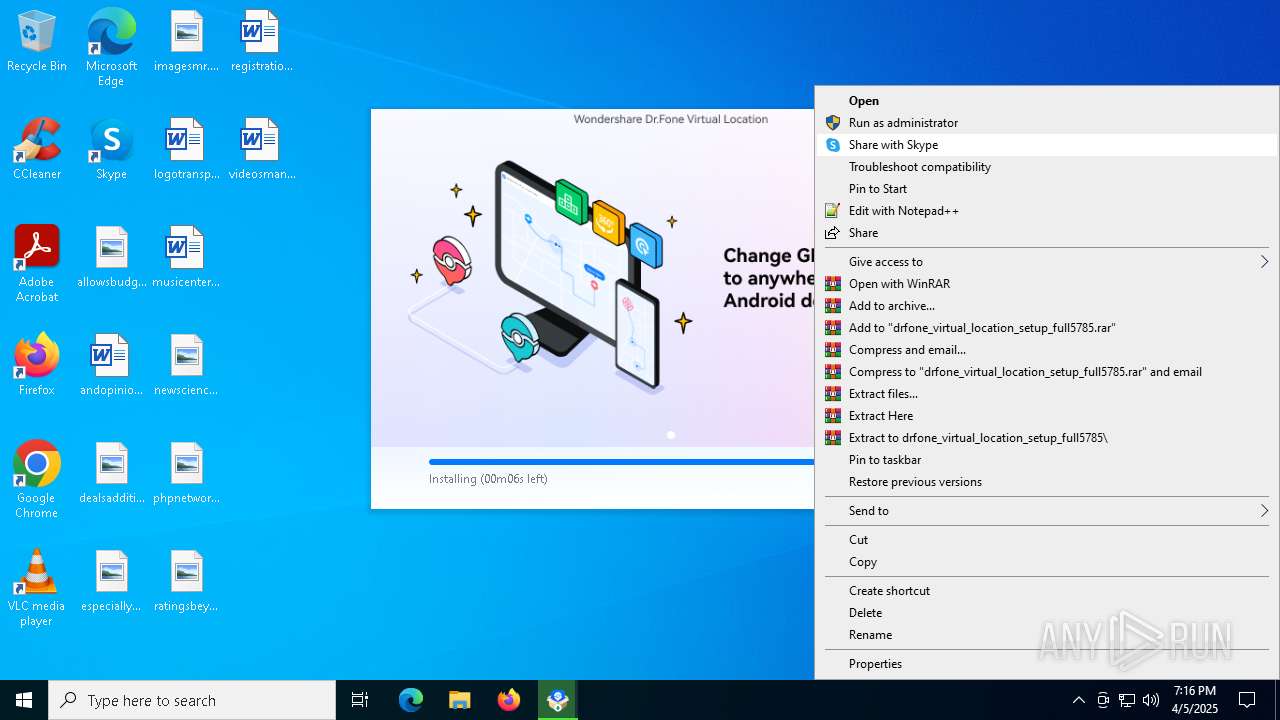This screenshot has width=1280, height=720.
Task: Choose Run as administrator
Action: [1049, 122]
